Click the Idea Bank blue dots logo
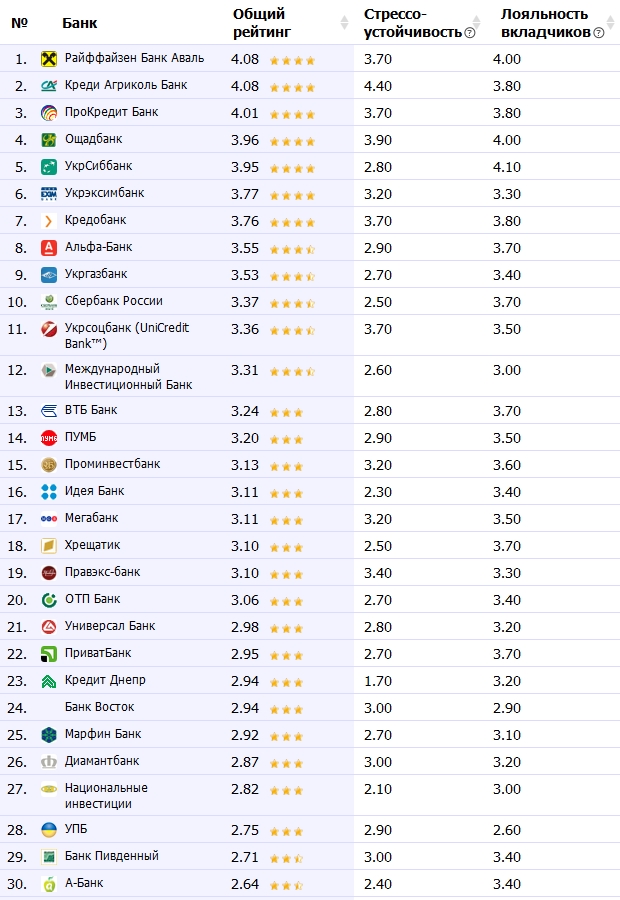The height and width of the screenshot is (900, 620). point(49,491)
